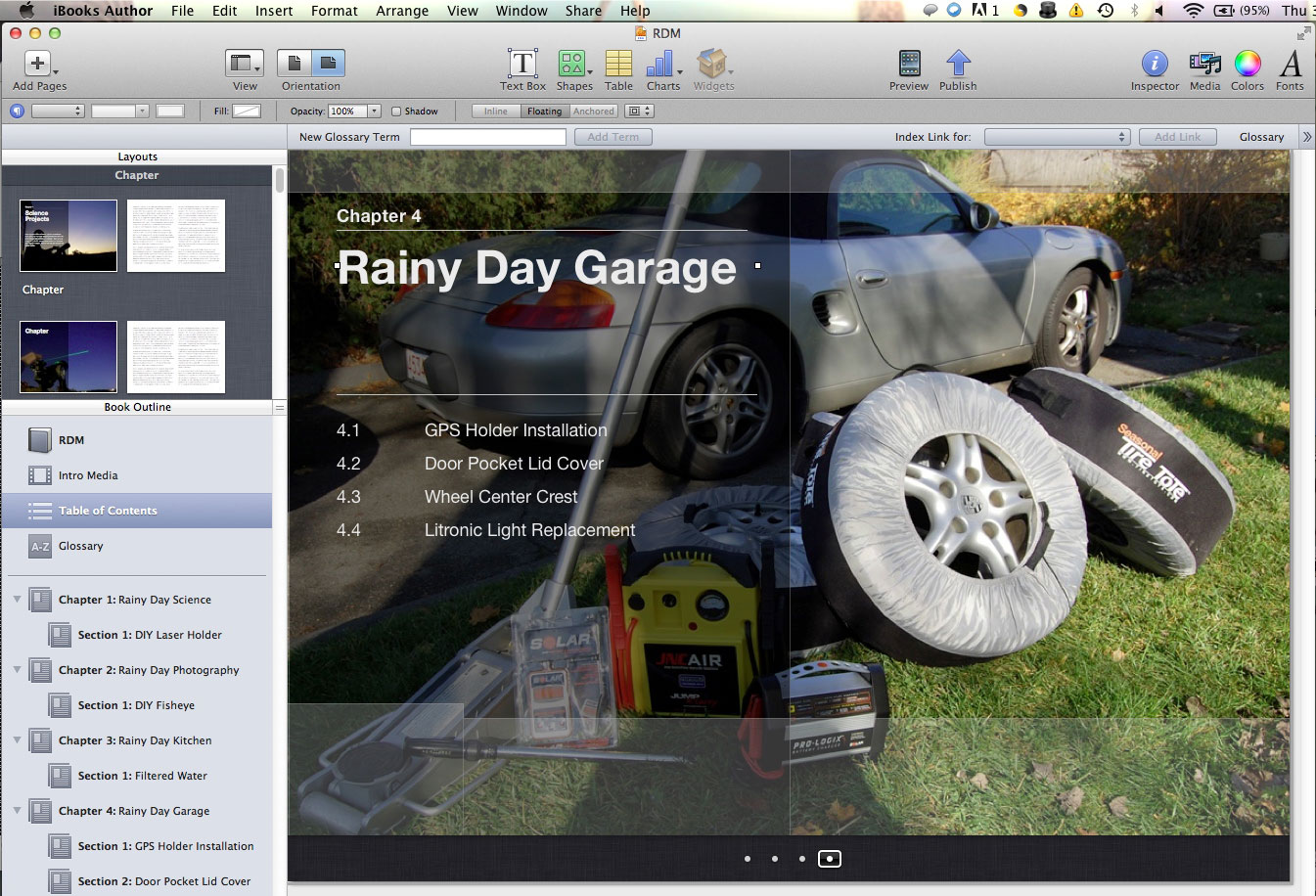This screenshot has width=1316, height=896.
Task: Select Section 2: Door Pocket Lid Cover
Action: [164, 881]
